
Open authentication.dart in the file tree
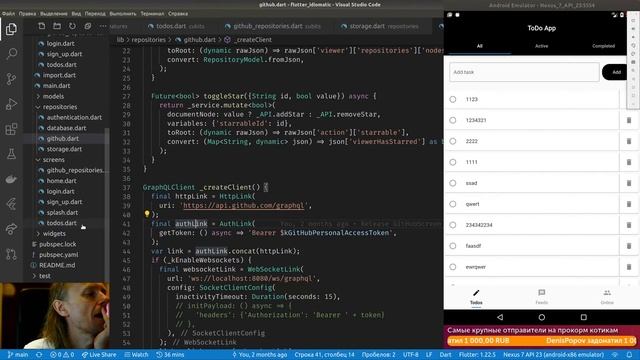coord(74,118)
